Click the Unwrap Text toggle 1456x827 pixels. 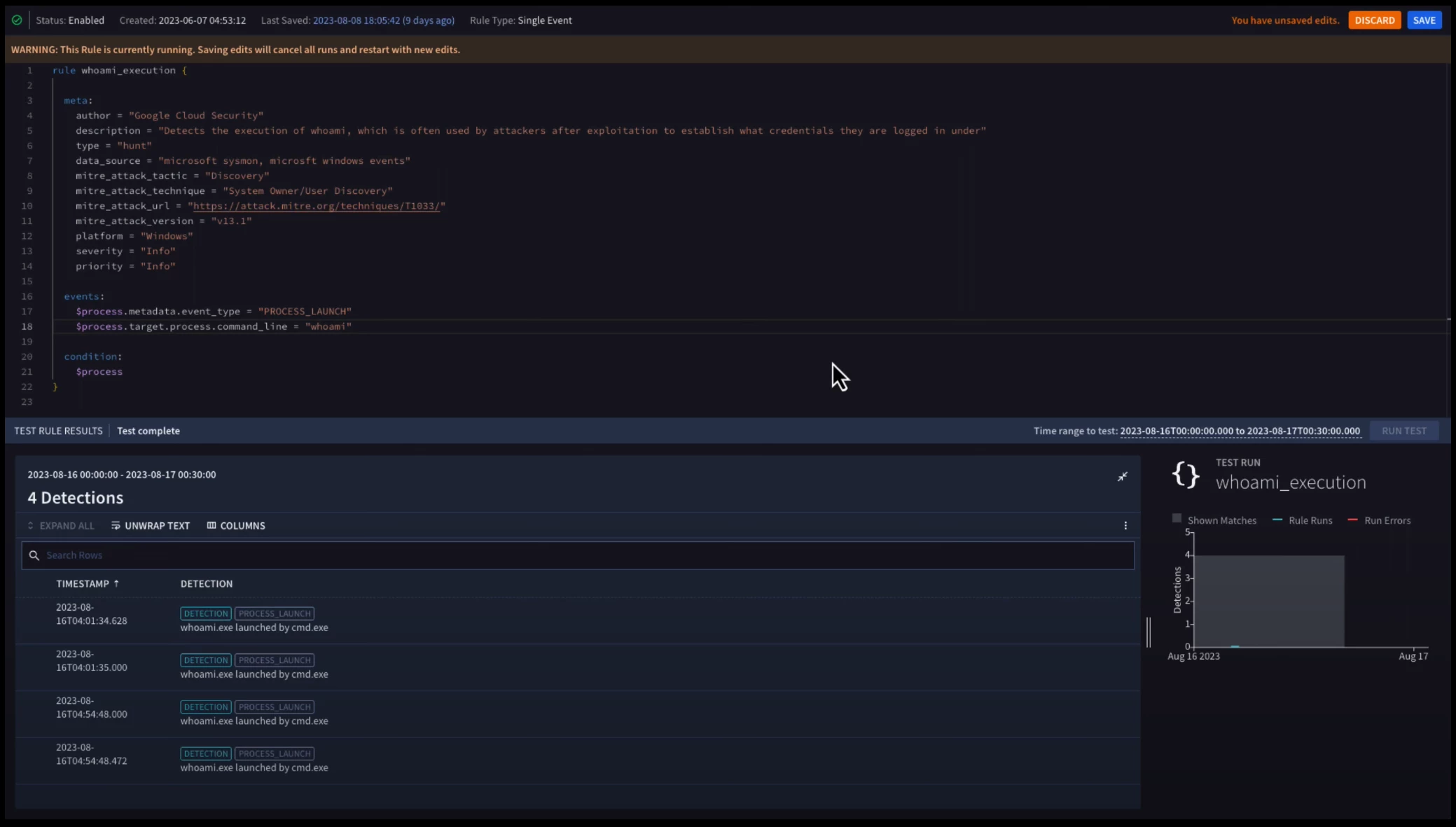click(150, 526)
